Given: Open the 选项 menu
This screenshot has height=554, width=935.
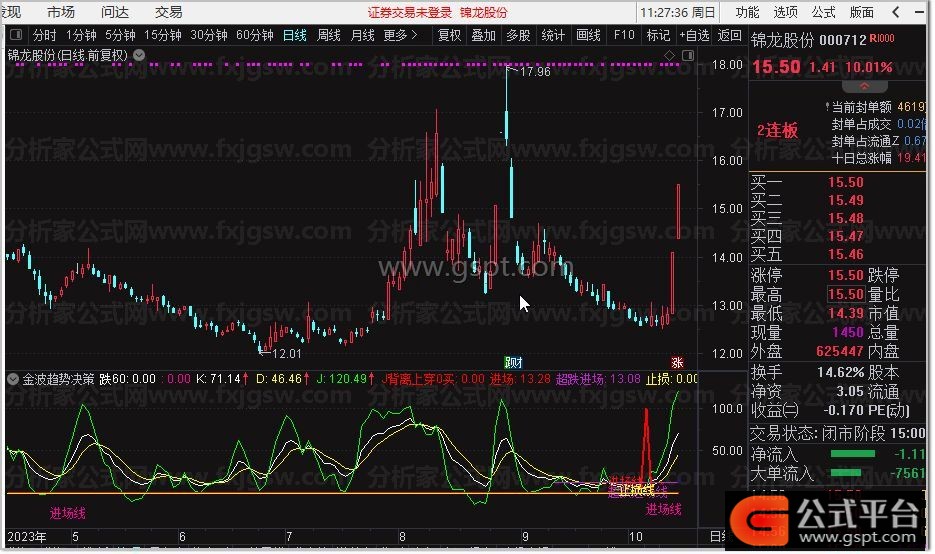Looking at the screenshot, I should click(x=785, y=12).
